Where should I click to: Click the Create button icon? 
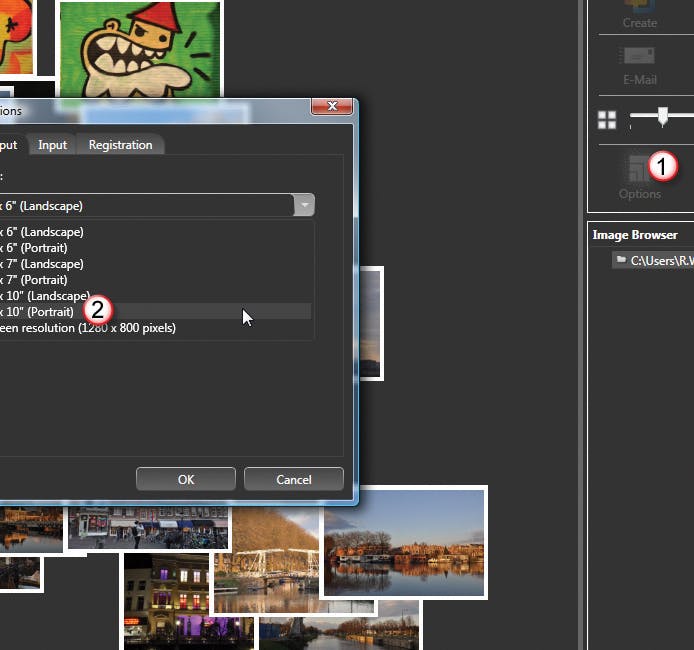click(640, 6)
